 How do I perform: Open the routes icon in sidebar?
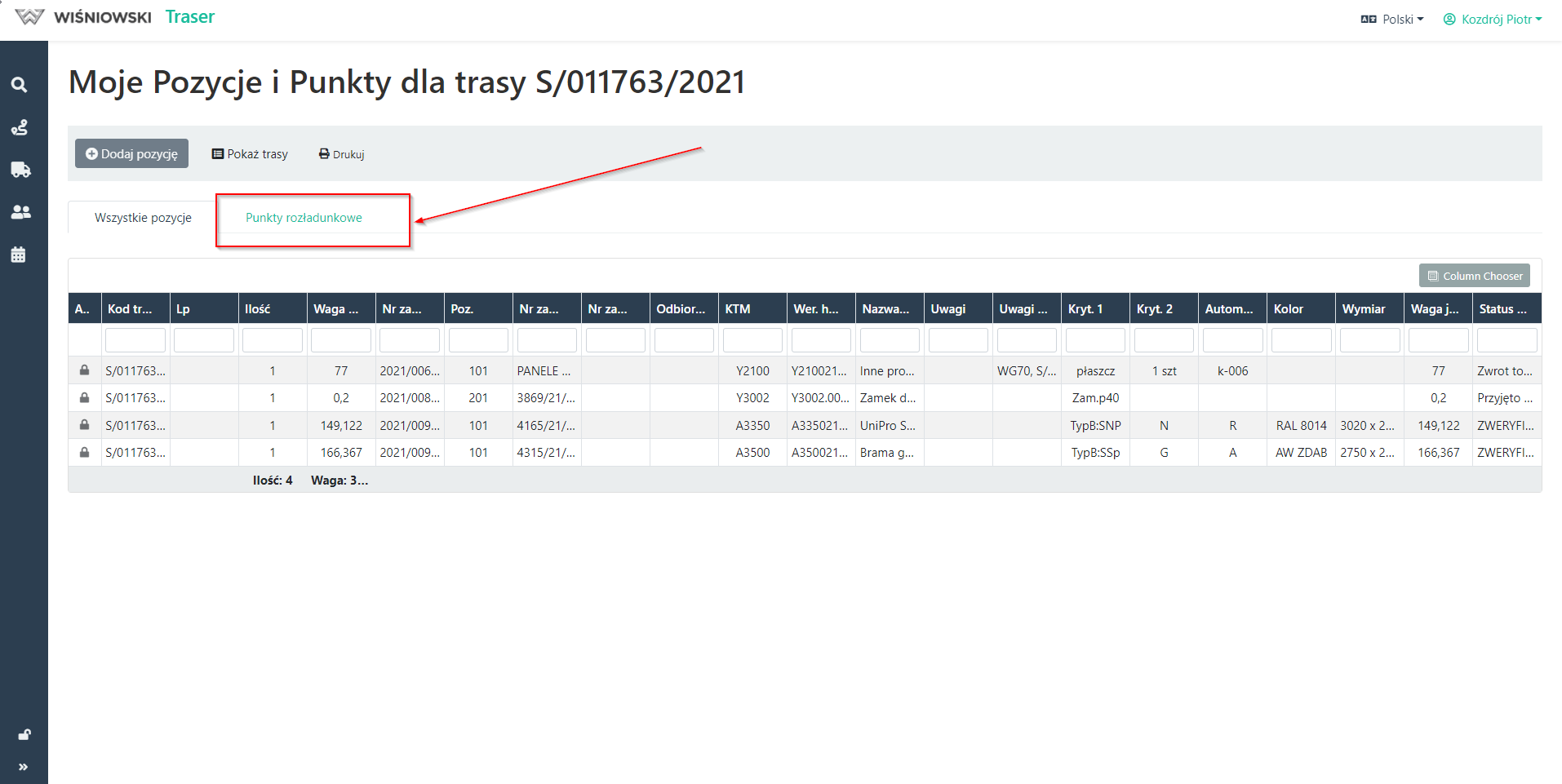click(x=20, y=127)
